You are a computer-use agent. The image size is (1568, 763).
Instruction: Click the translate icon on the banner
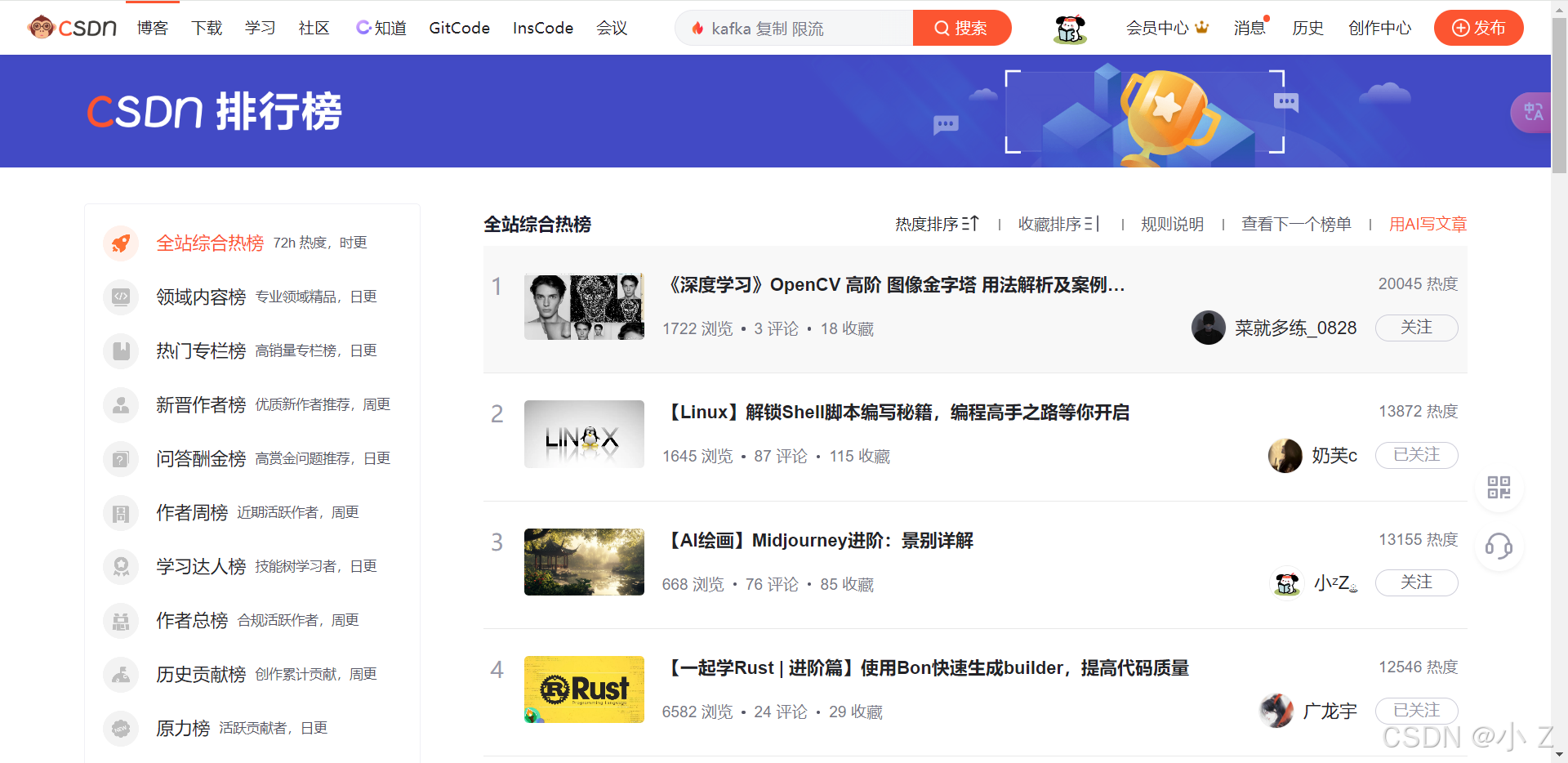[1532, 112]
